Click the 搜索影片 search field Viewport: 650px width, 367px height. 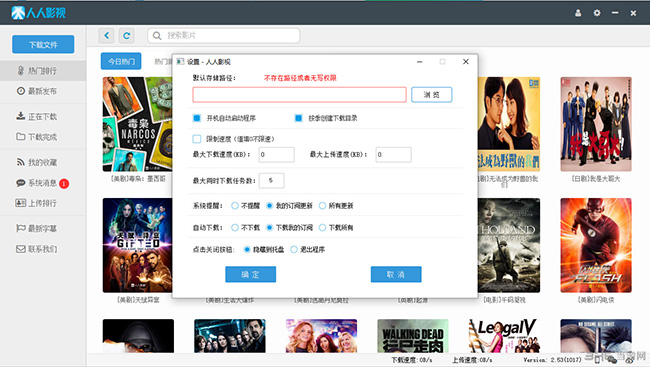click(224, 36)
